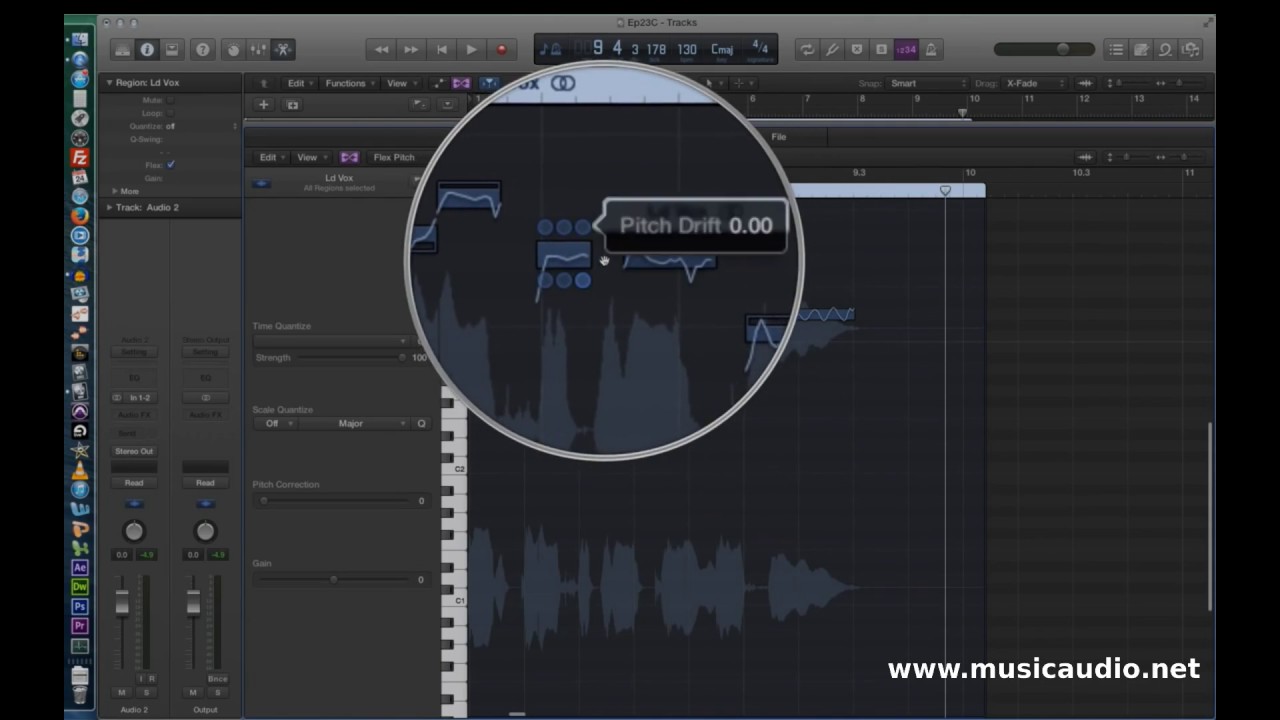
Task: Click the Stereo Out output button
Action: tap(134, 451)
